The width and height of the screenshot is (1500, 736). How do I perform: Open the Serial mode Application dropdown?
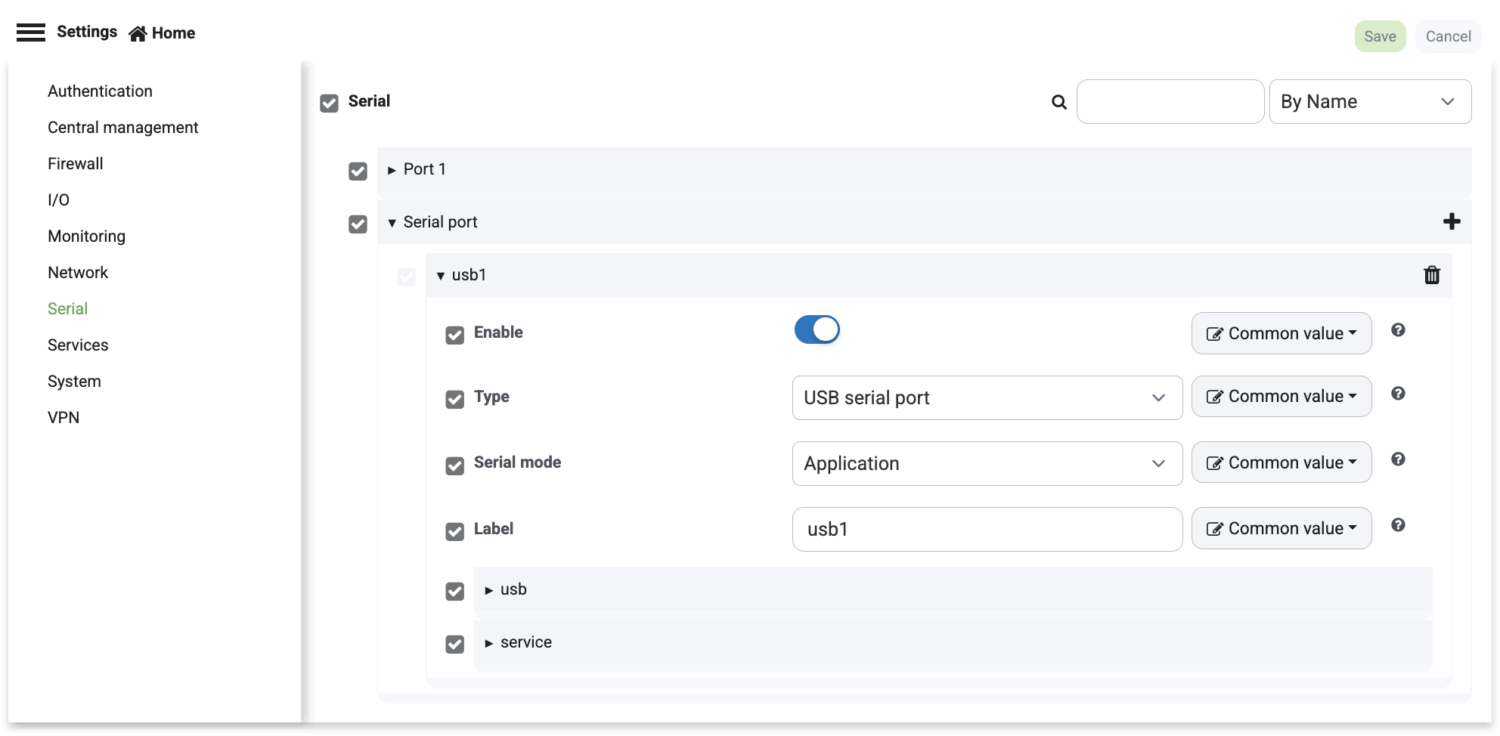[986, 464]
